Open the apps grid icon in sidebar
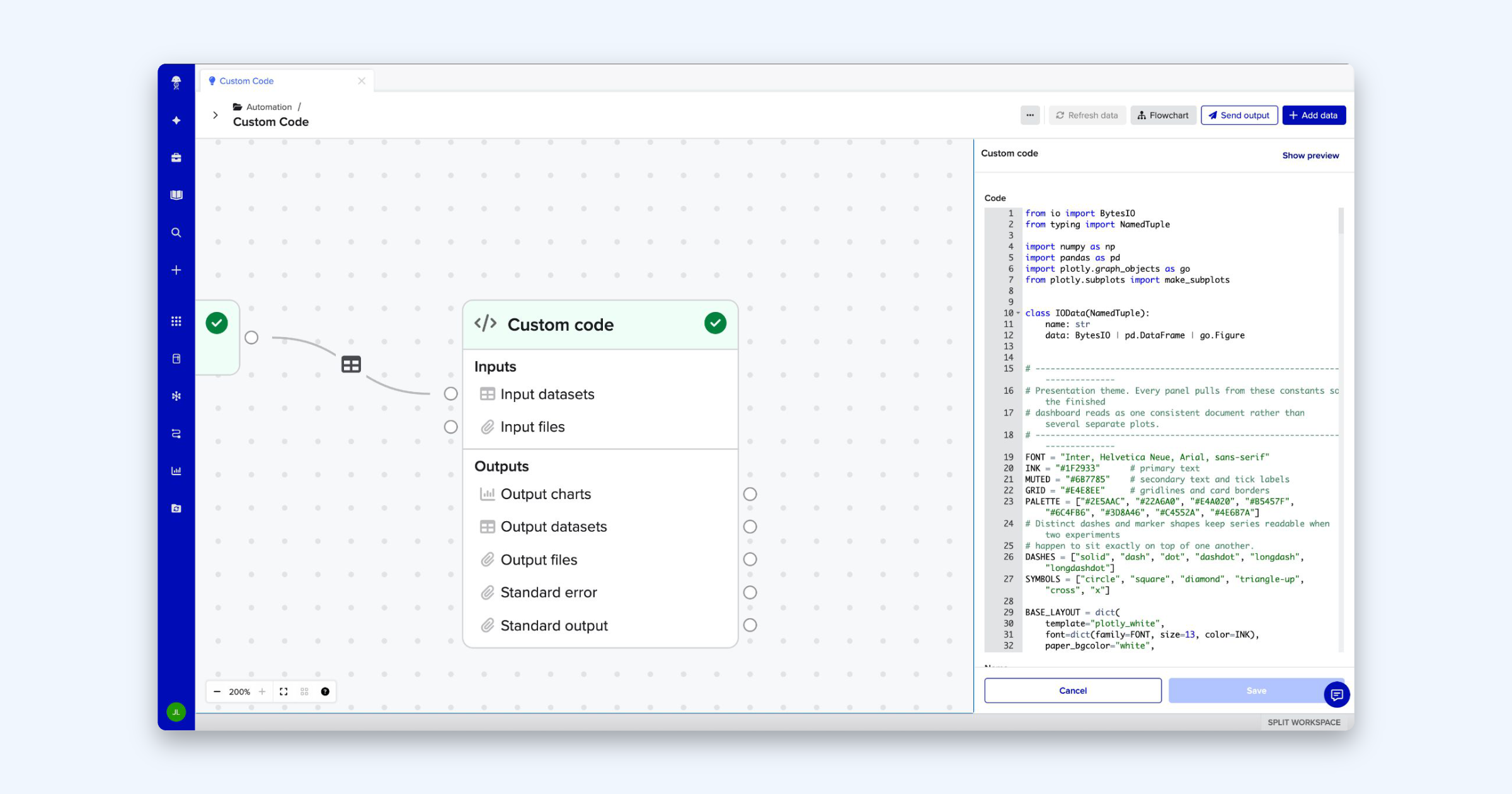The height and width of the screenshot is (794, 1512). 176,321
